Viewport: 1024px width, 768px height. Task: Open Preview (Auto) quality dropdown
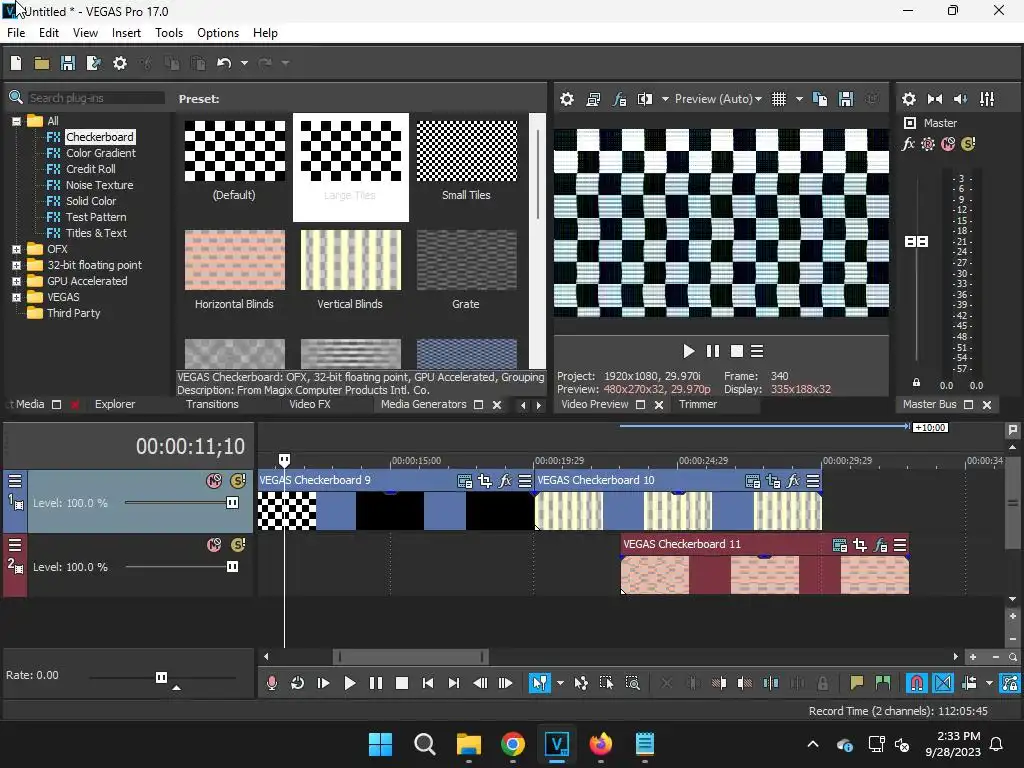tap(718, 99)
